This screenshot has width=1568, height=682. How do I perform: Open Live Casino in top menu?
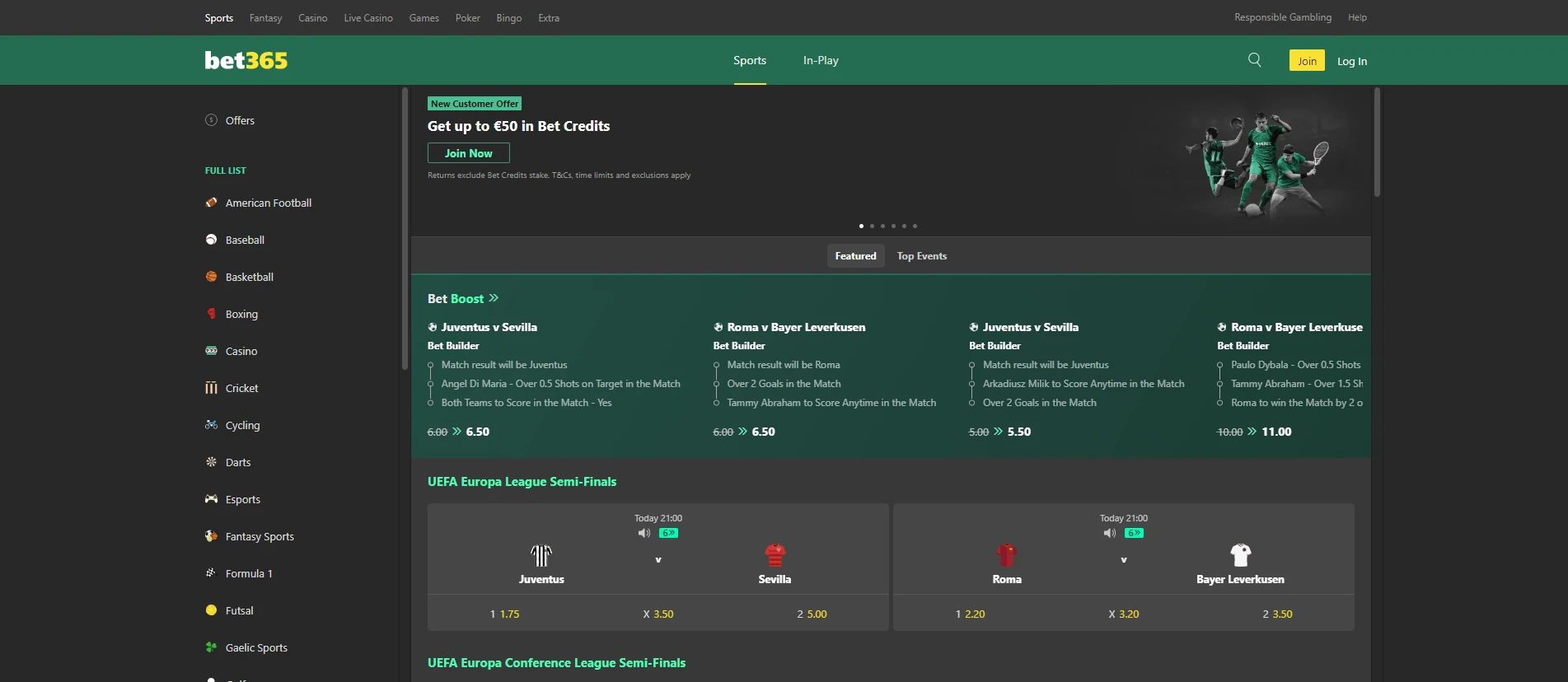pos(368,17)
